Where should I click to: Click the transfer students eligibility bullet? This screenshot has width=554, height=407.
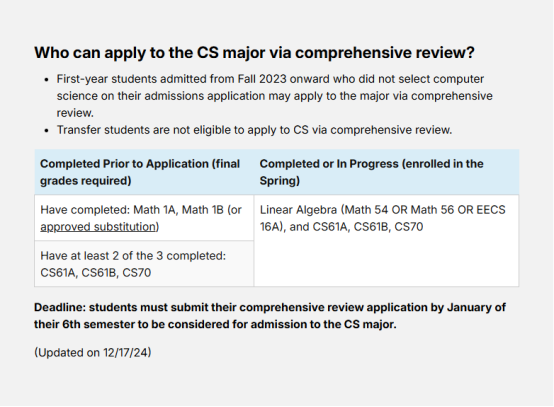click(x=254, y=130)
